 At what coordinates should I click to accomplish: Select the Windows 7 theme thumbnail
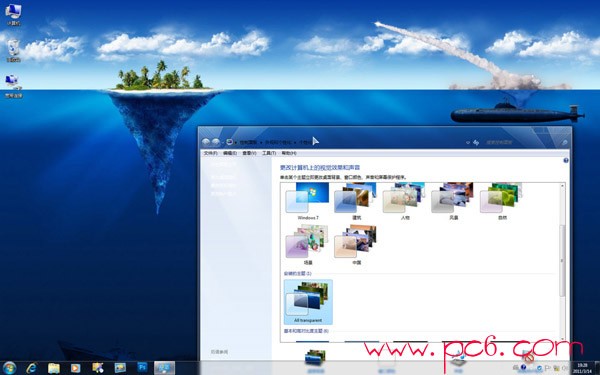[x=308, y=201]
